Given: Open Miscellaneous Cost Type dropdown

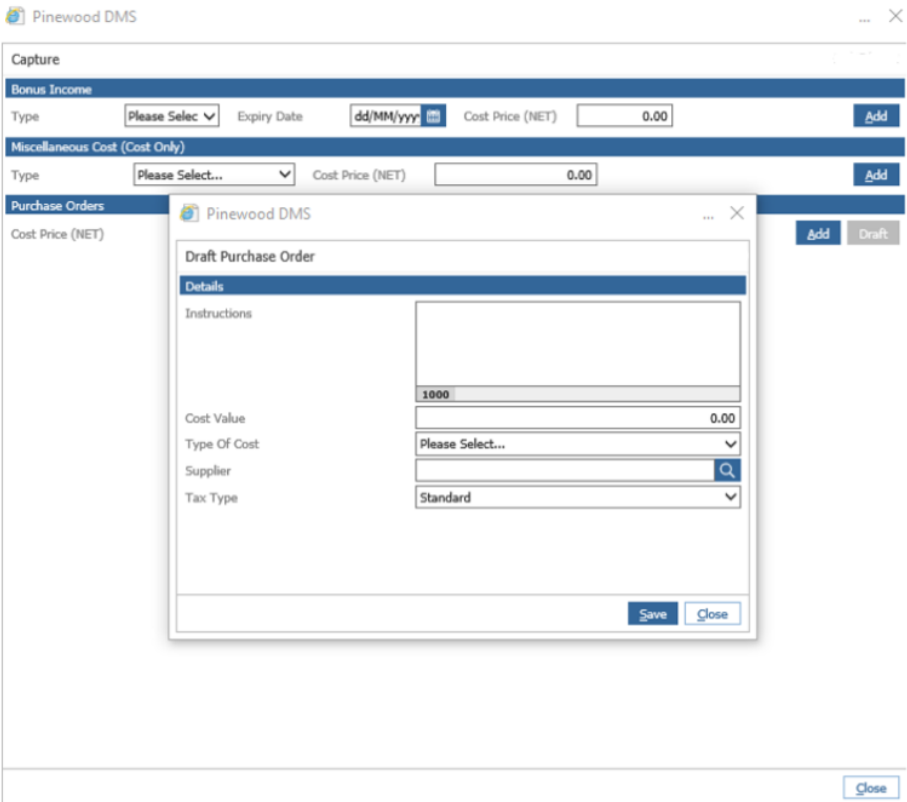Looking at the screenshot, I should (x=214, y=175).
